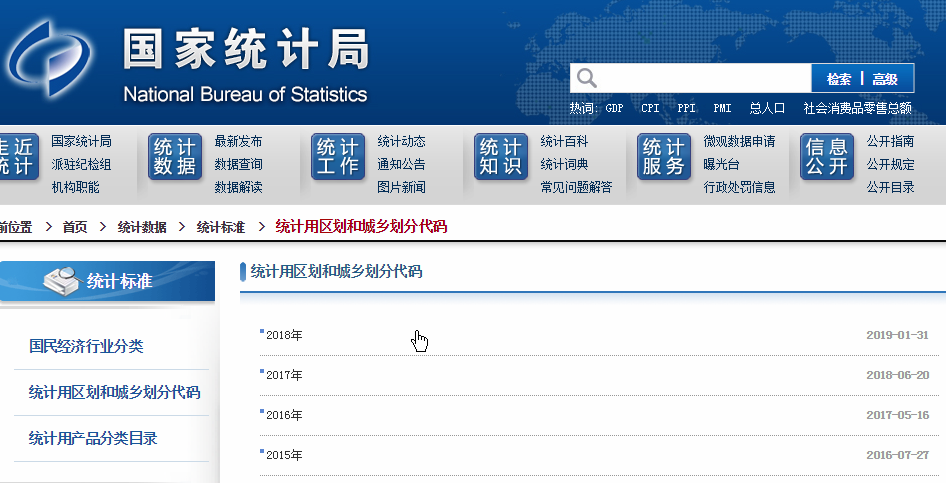Viewport: 946px width, 483px height.
Task: Open the 2016年 list entry
Action: (284, 415)
